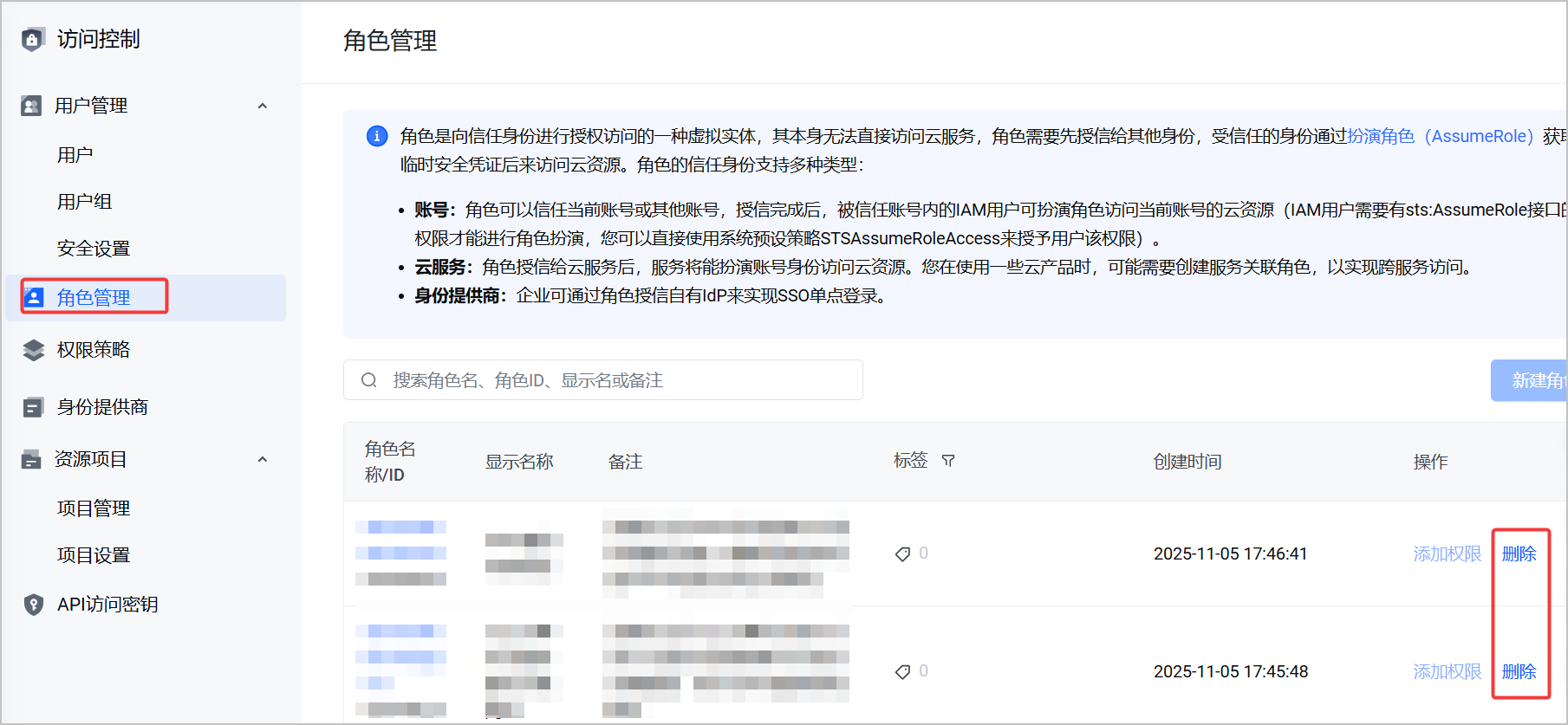Click 添加权限 for the 17:45:48 role
1568x725 pixels.
pyautogui.click(x=1447, y=671)
